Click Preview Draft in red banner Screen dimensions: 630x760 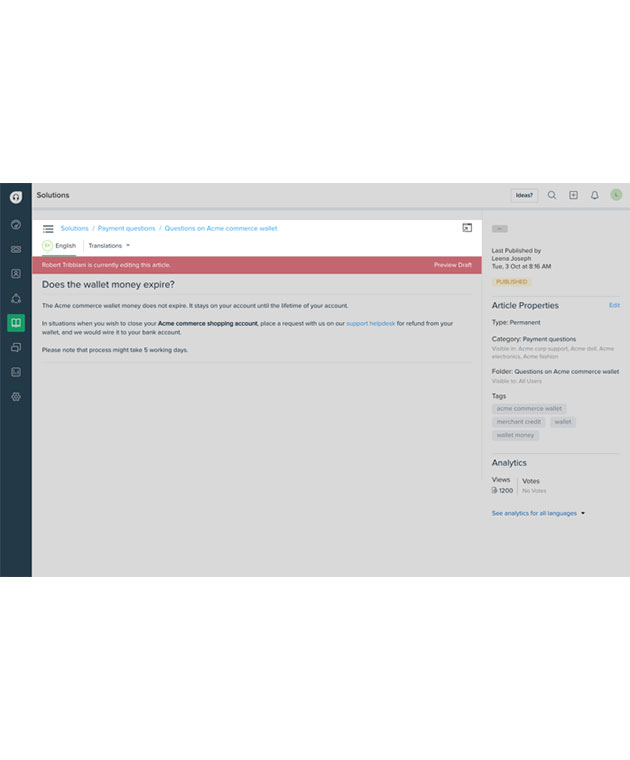(453, 265)
